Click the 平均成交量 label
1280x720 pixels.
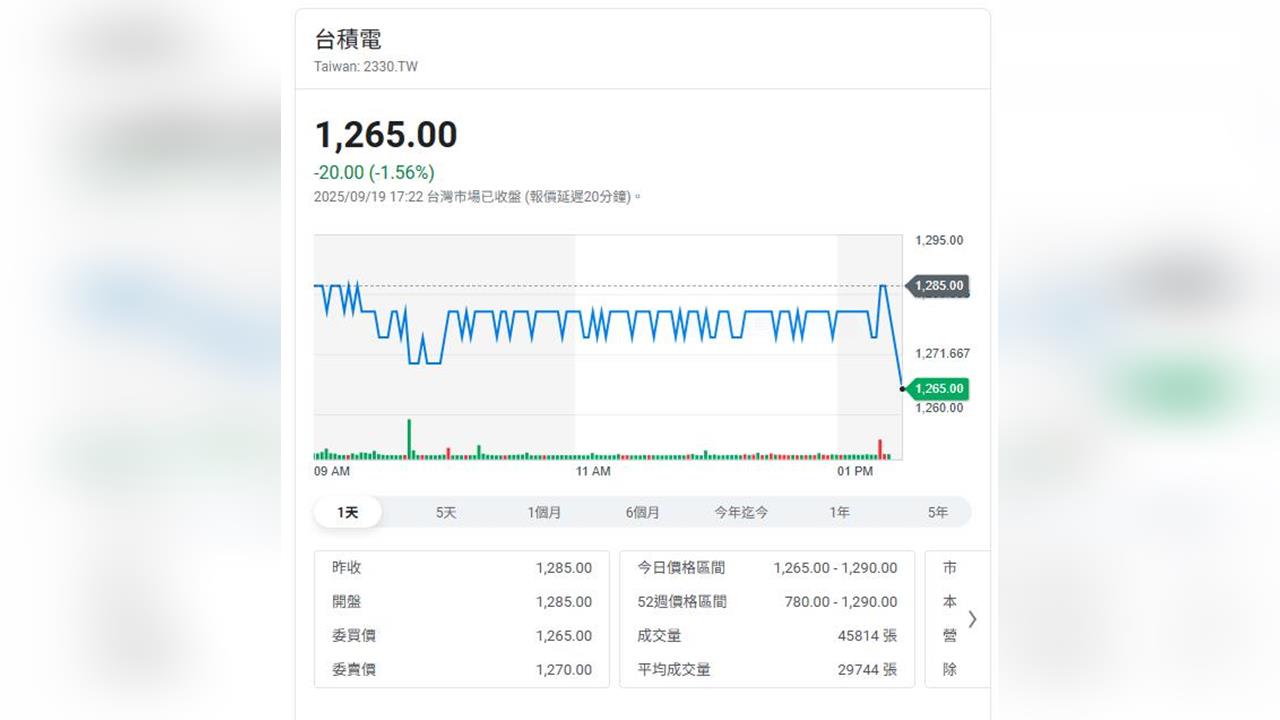click(674, 670)
